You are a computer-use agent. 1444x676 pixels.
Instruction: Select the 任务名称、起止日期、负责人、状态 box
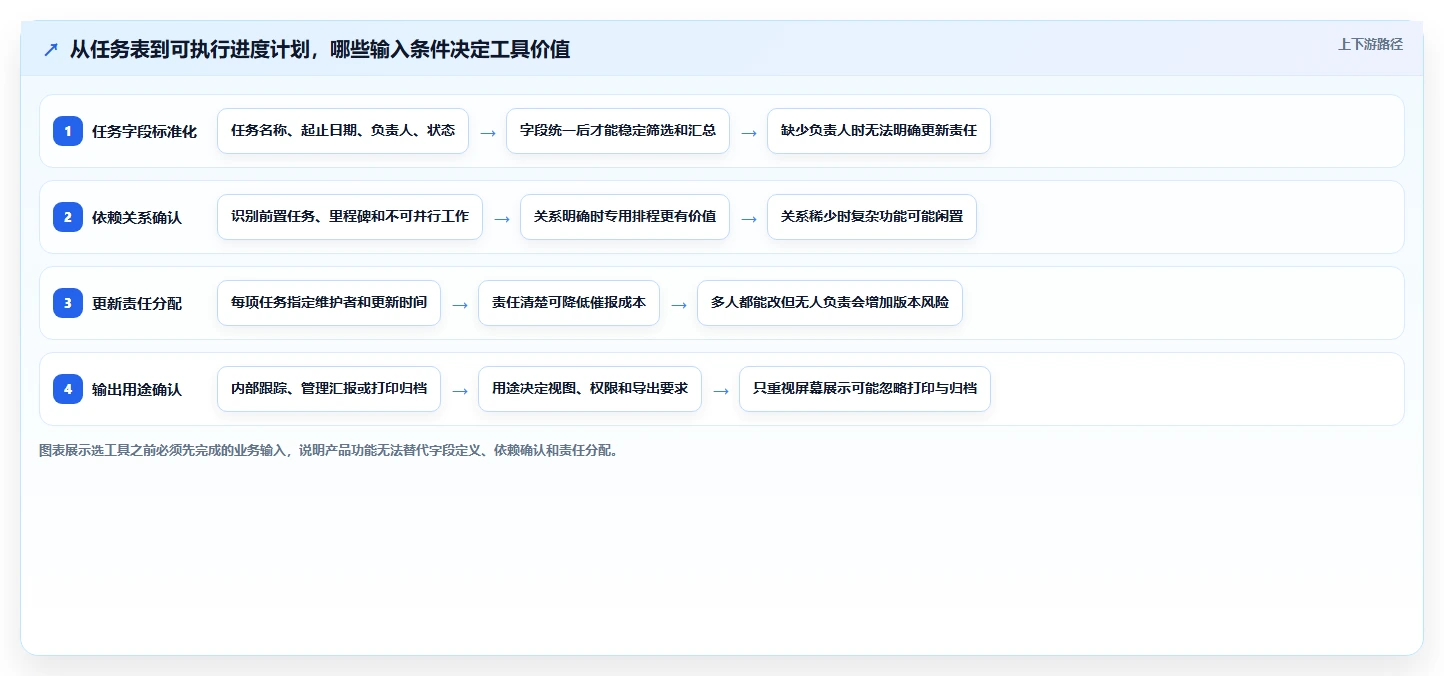[x=343, y=131]
